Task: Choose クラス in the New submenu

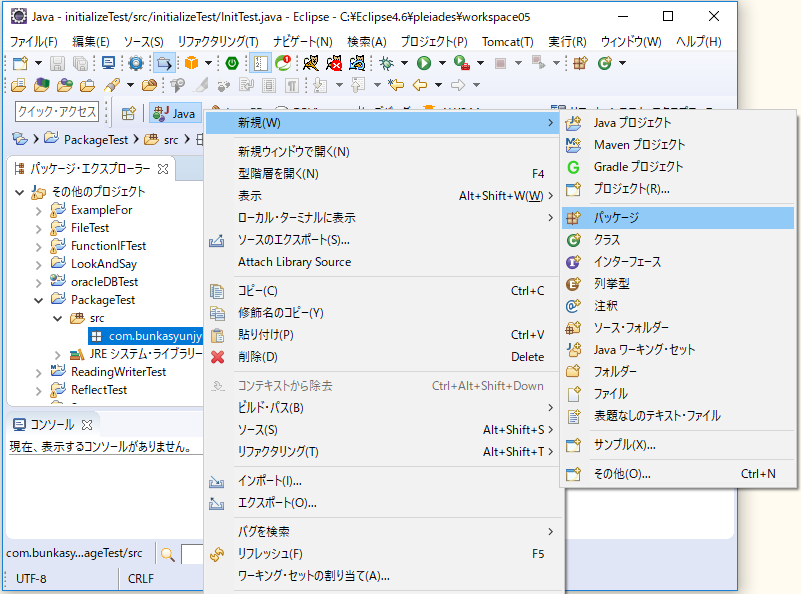Action: coord(678,240)
